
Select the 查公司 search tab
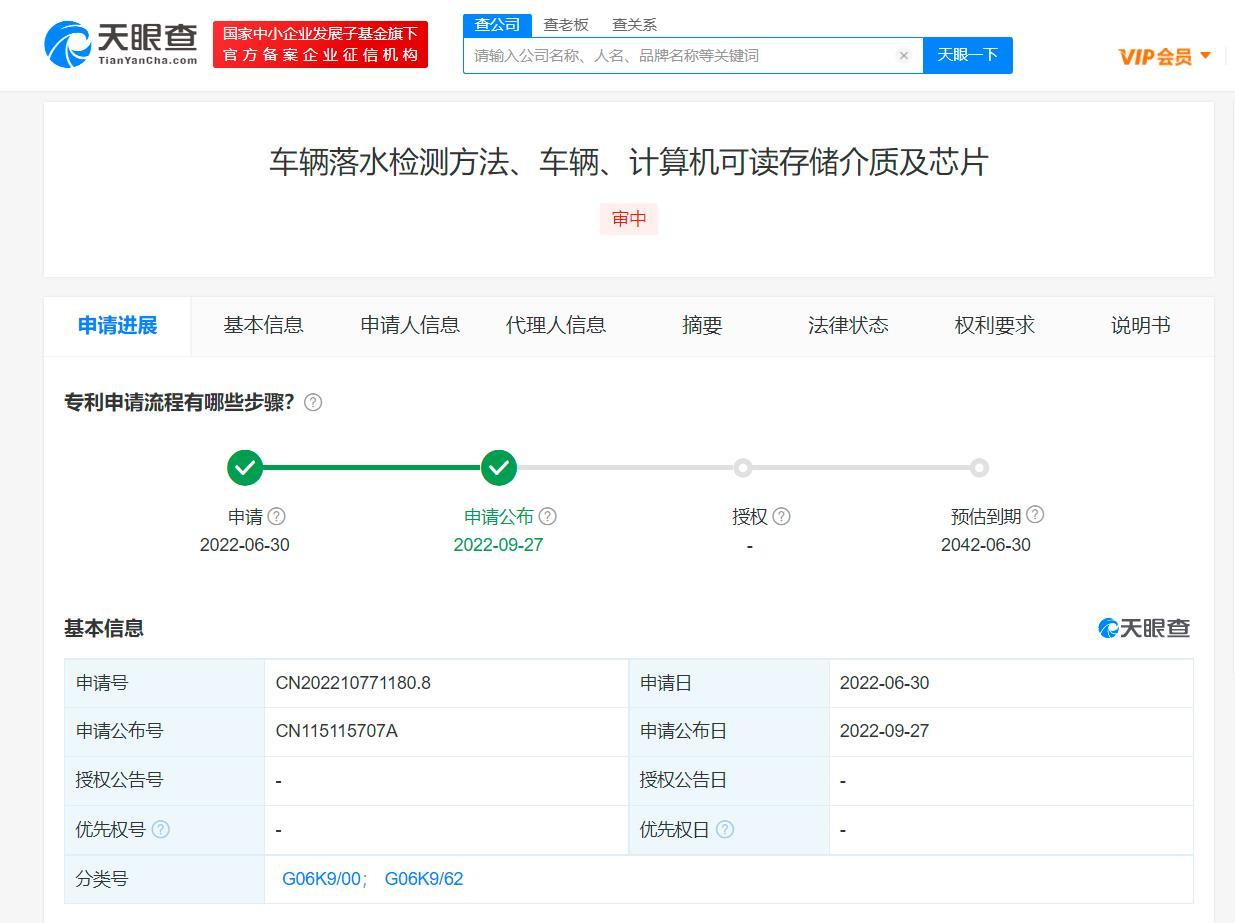(497, 24)
